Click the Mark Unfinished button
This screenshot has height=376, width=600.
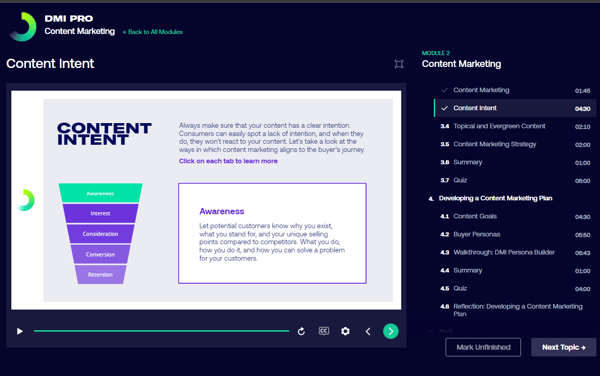483,347
